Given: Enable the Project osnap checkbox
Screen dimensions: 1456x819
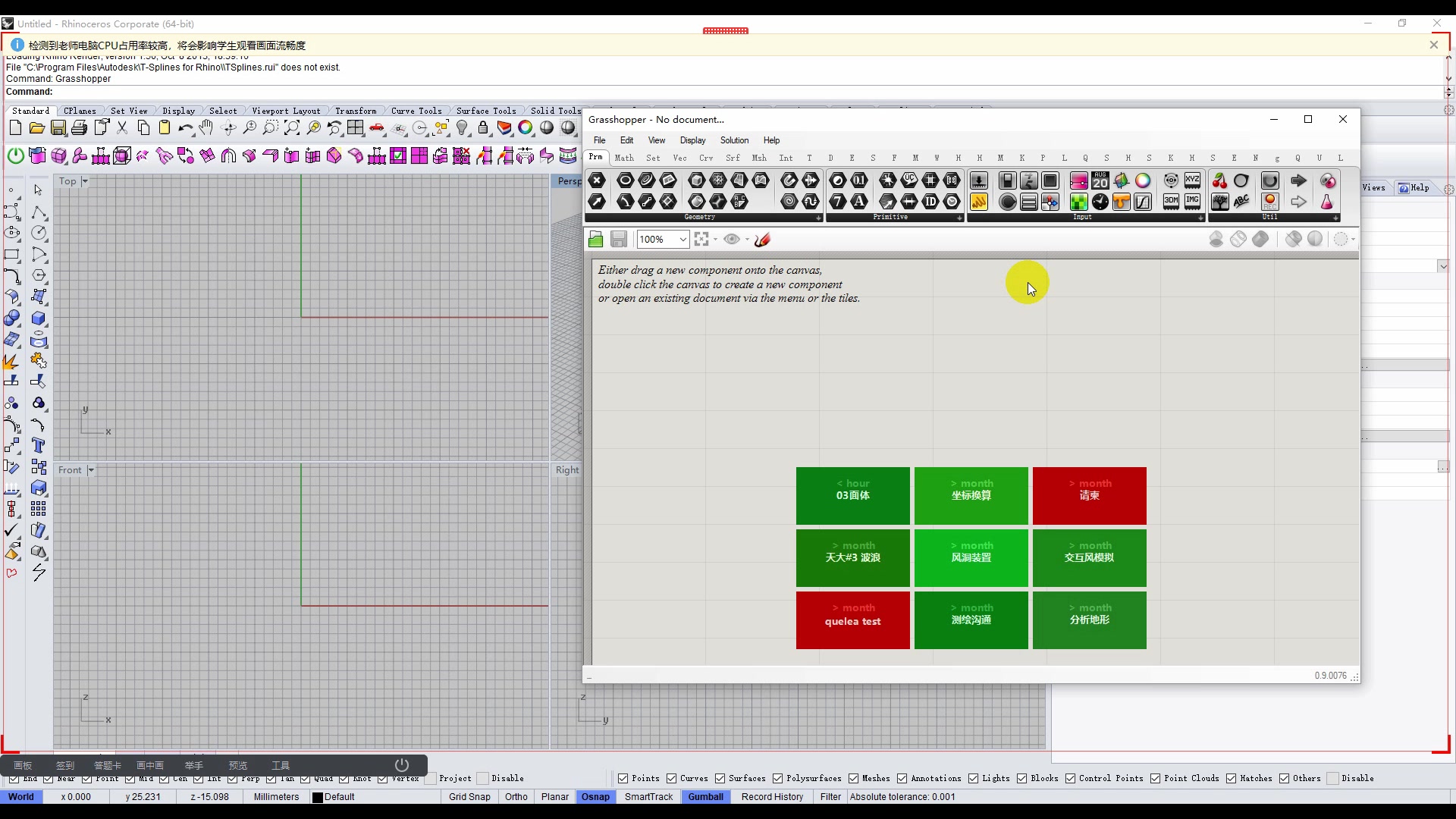Looking at the screenshot, I should tap(431, 779).
